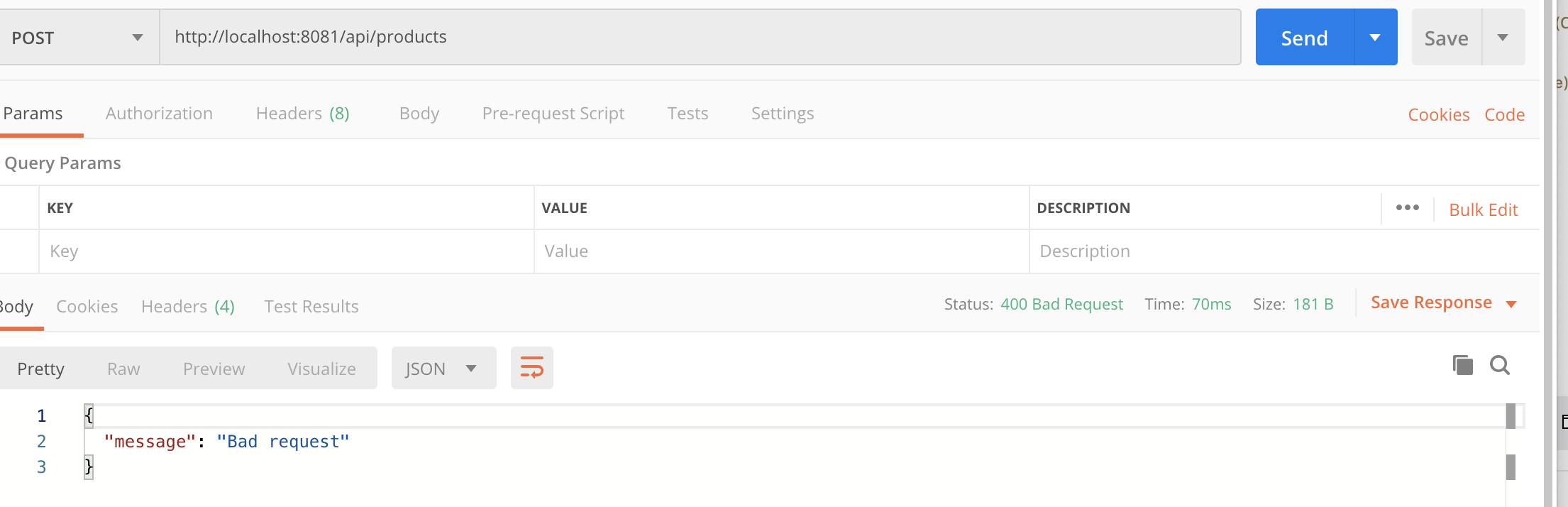The height and width of the screenshot is (507, 1568).
Task: Select the Raw response view
Action: (123, 369)
